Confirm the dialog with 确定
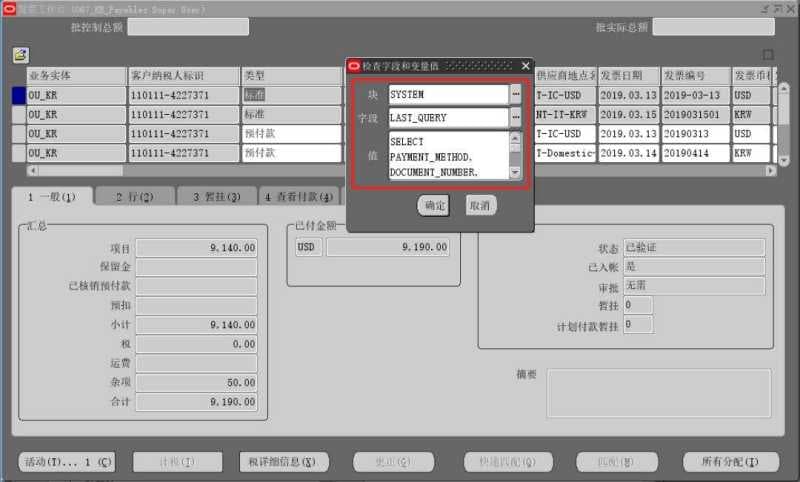The width and height of the screenshot is (800, 482). pos(434,206)
